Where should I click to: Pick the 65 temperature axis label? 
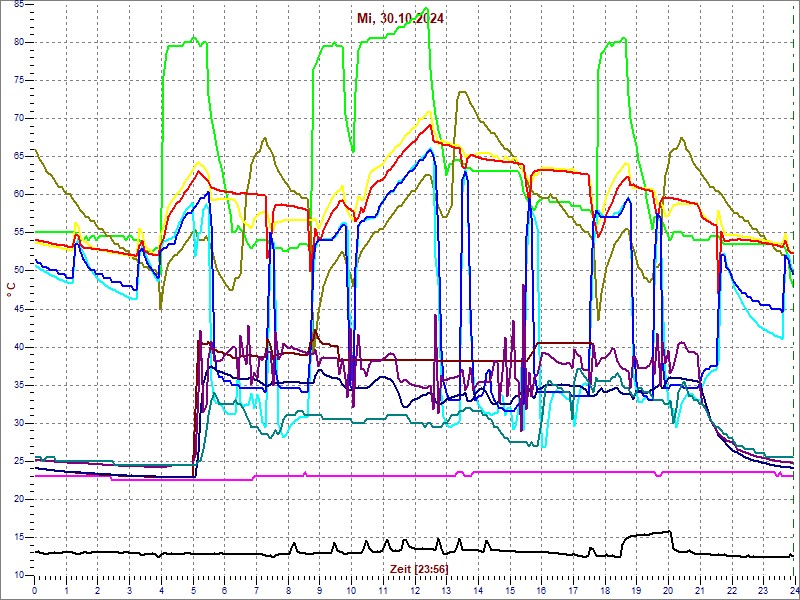pos(18,157)
